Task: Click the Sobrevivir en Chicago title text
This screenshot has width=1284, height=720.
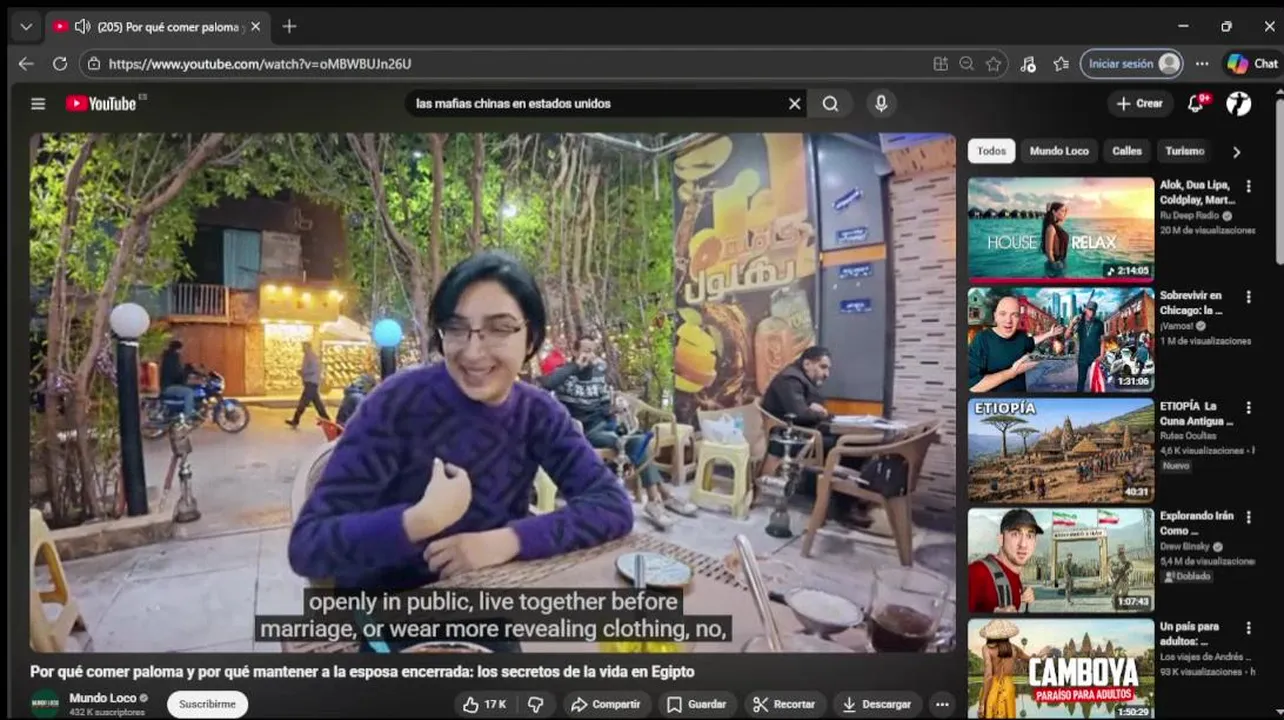Action: [x=1191, y=303]
